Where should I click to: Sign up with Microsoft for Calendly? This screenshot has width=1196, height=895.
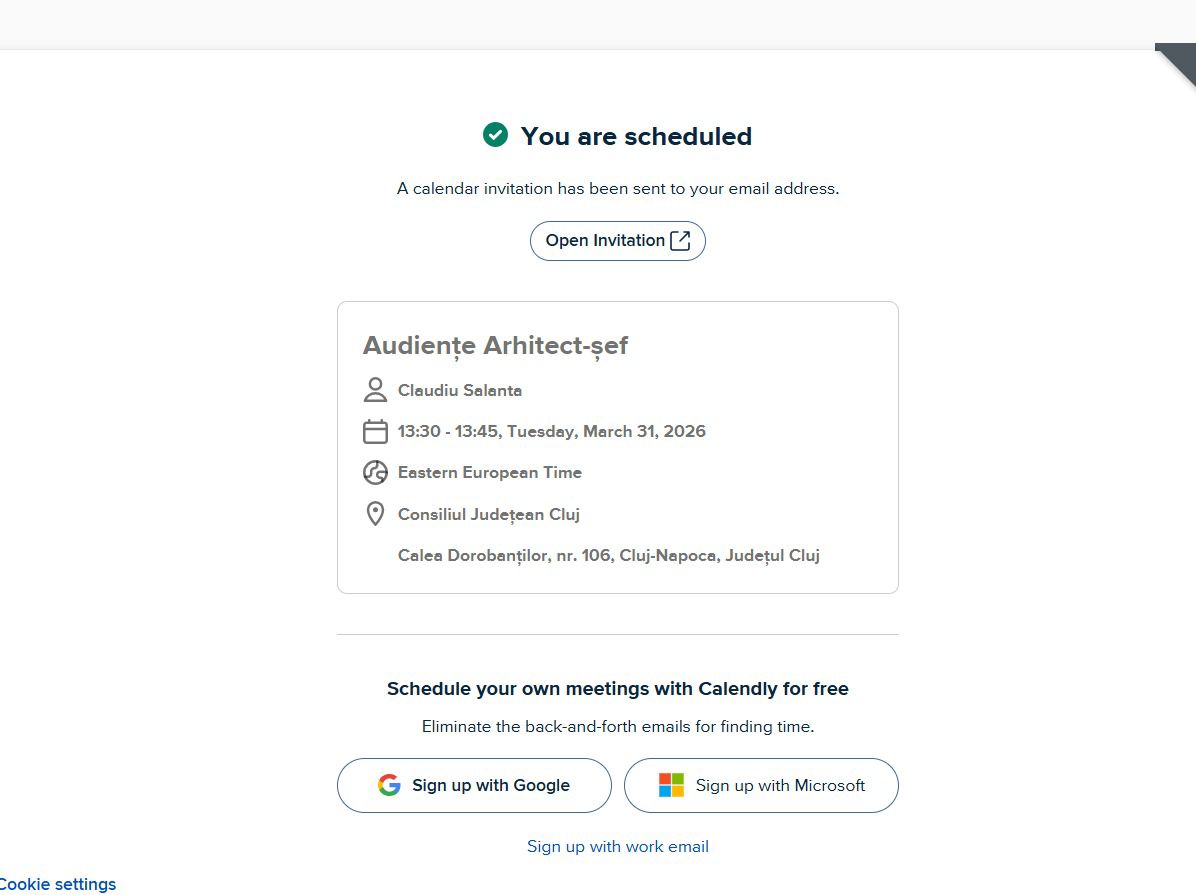click(x=761, y=785)
